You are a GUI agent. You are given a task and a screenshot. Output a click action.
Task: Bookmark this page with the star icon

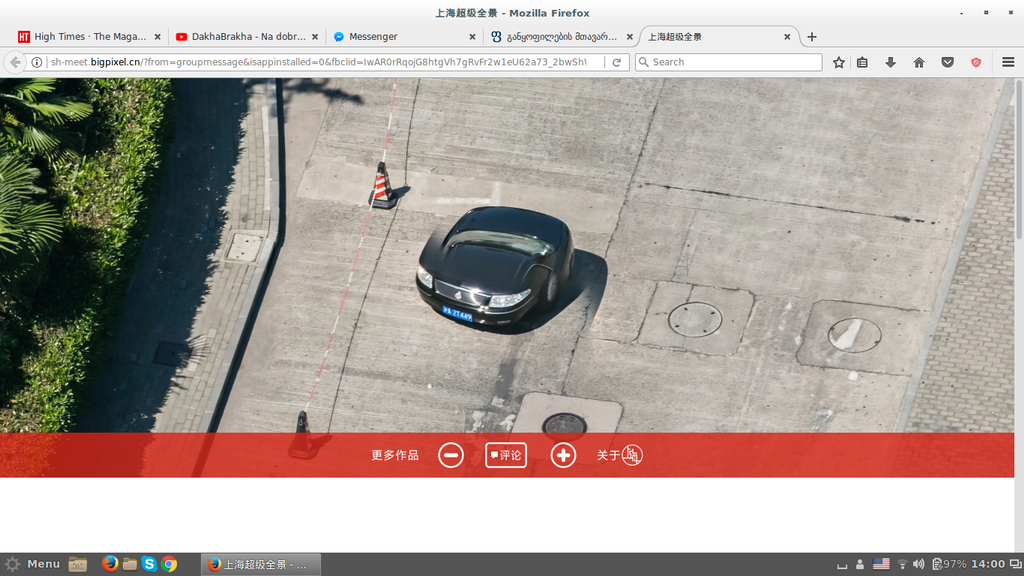[x=839, y=62]
